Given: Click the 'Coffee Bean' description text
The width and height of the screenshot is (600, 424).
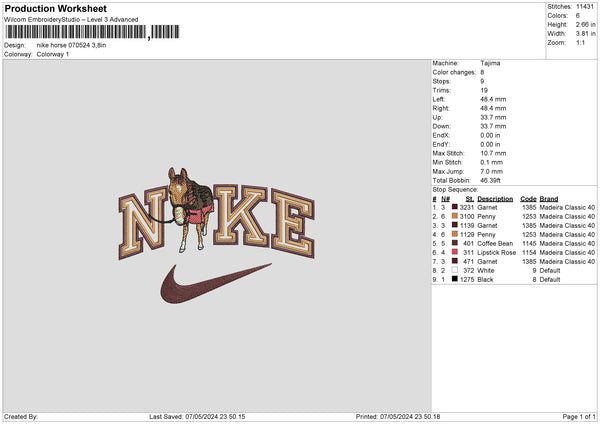Looking at the screenshot, I should 495,244.
